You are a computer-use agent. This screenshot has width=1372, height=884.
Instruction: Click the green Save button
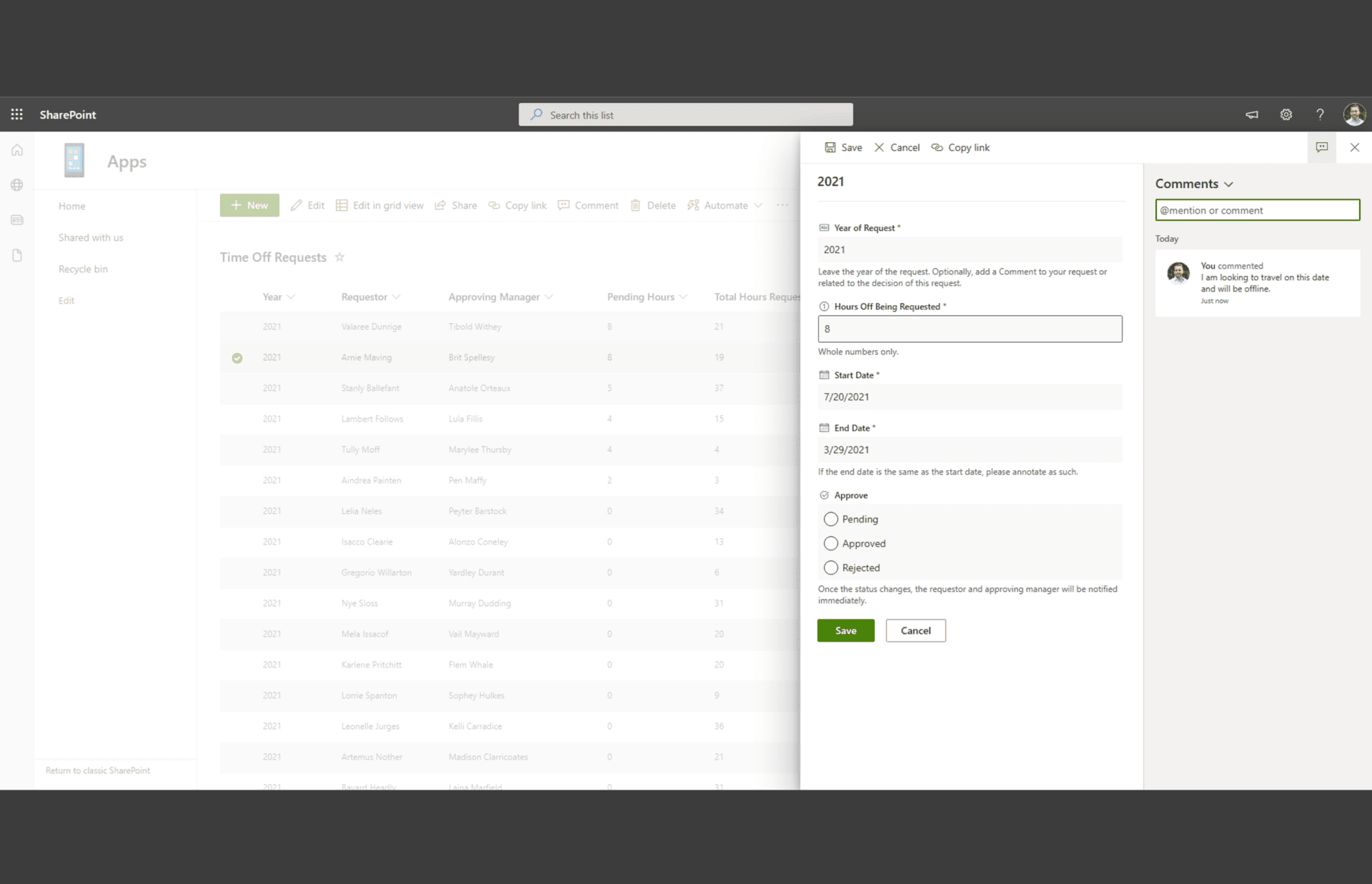pos(845,630)
